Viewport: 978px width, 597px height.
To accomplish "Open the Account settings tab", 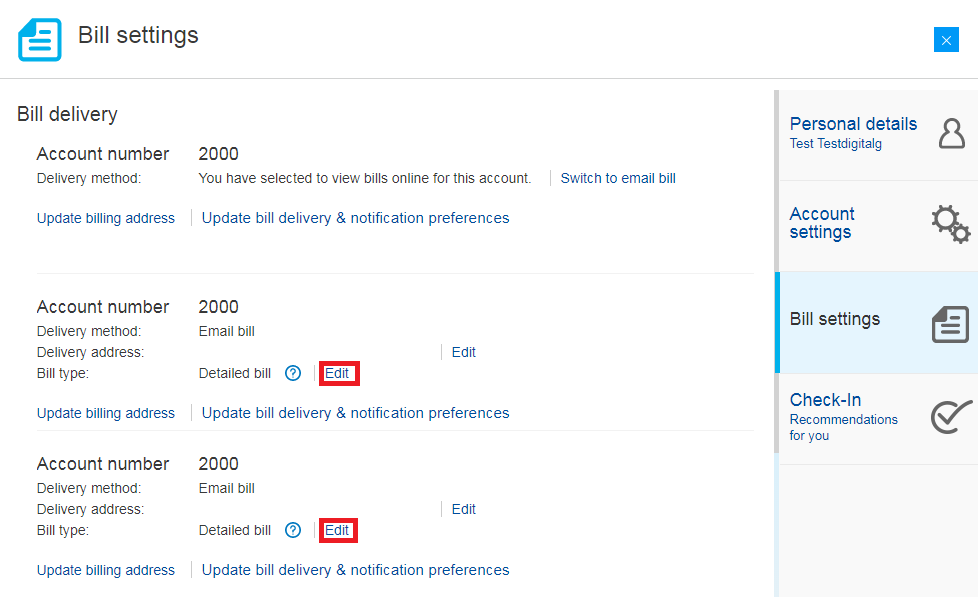I will coord(822,223).
